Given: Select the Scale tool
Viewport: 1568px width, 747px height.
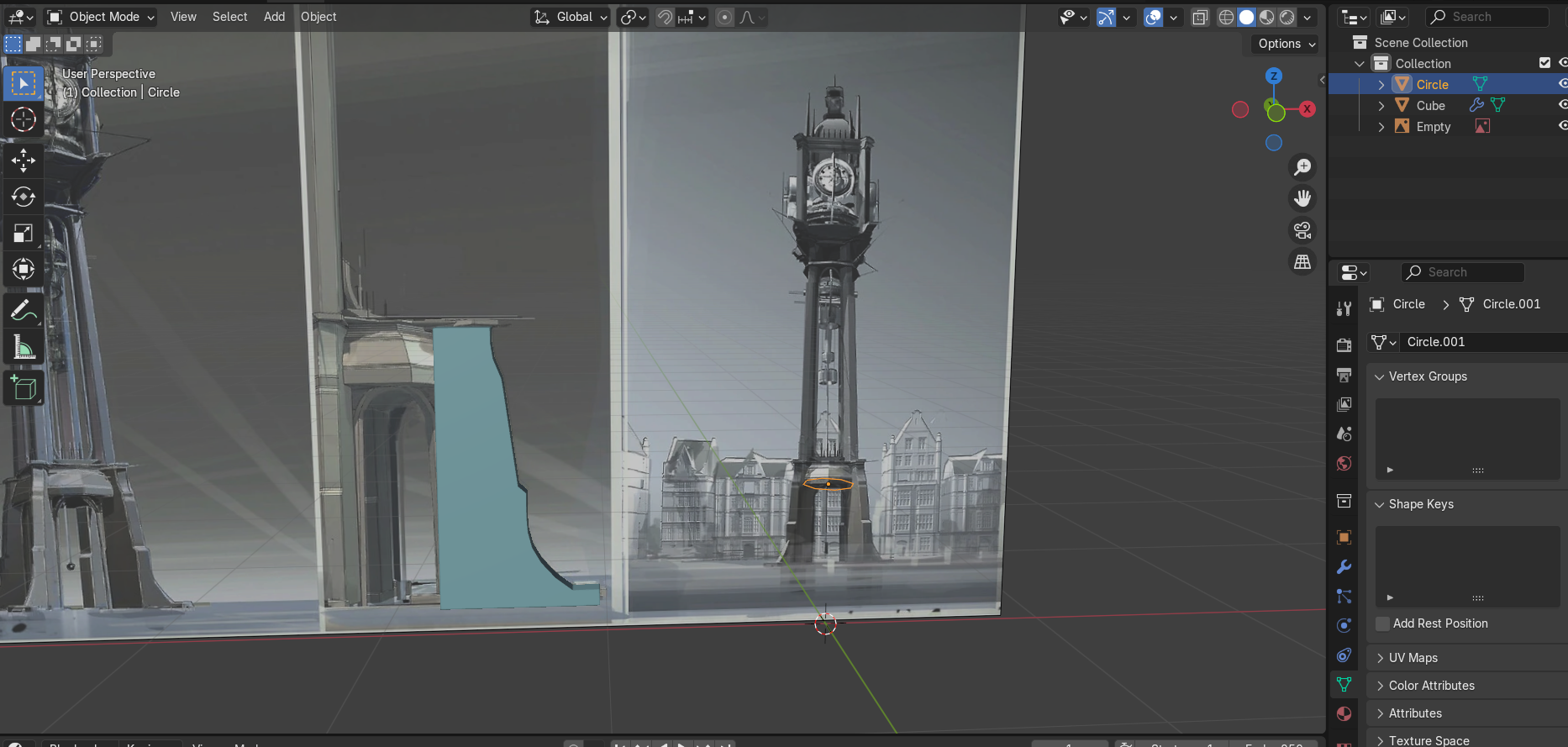Looking at the screenshot, I should [23, 234].
